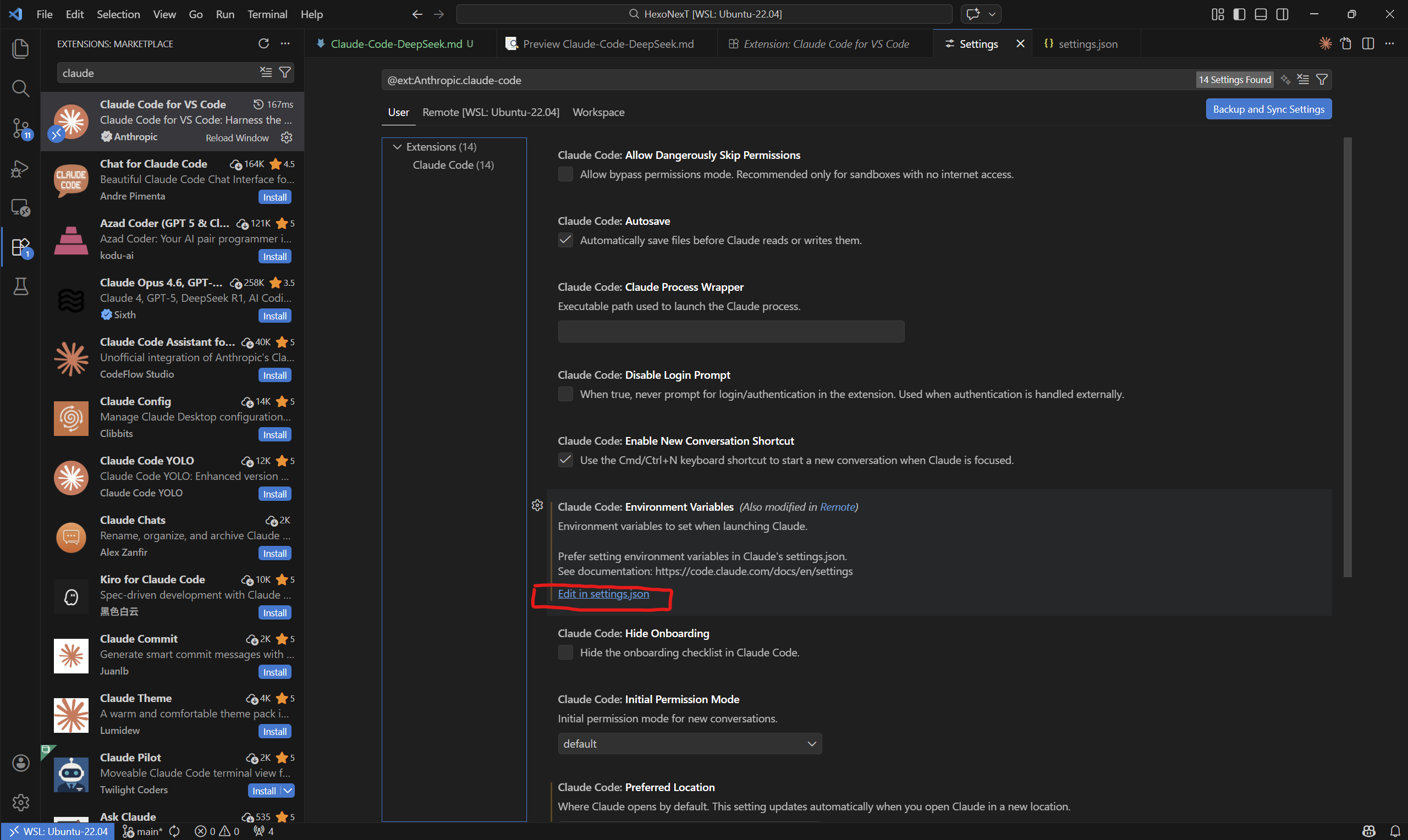Image resolution: width=1408 pixels, height=840 pixels.
Task: Click the Edit in settings.json link
Action: [x=603, y=594]
